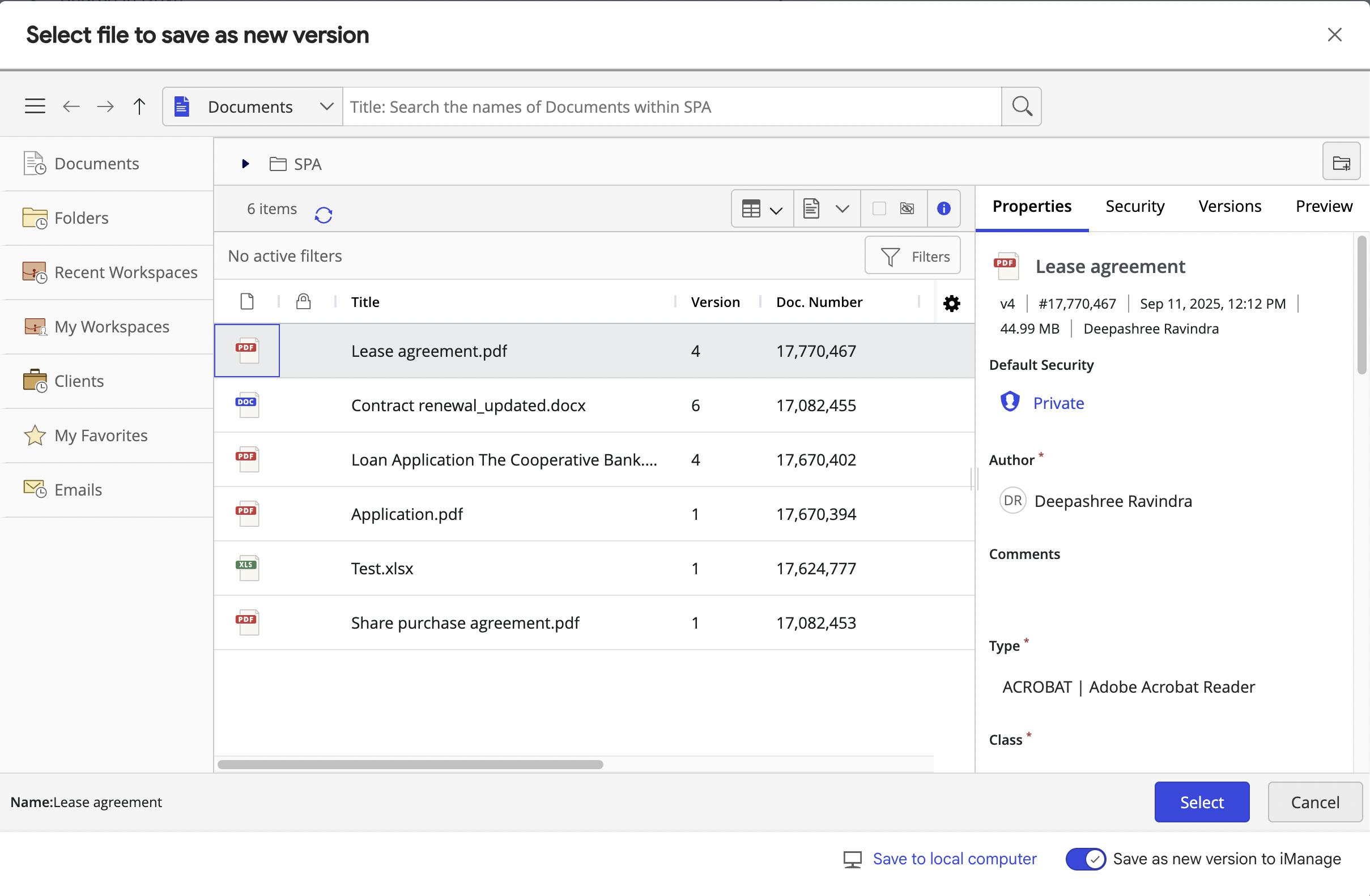Image resolution: width=1370 pixels, height=896 pixels.
Task: Switch to the Security tab
Action: pos(1134,206)
